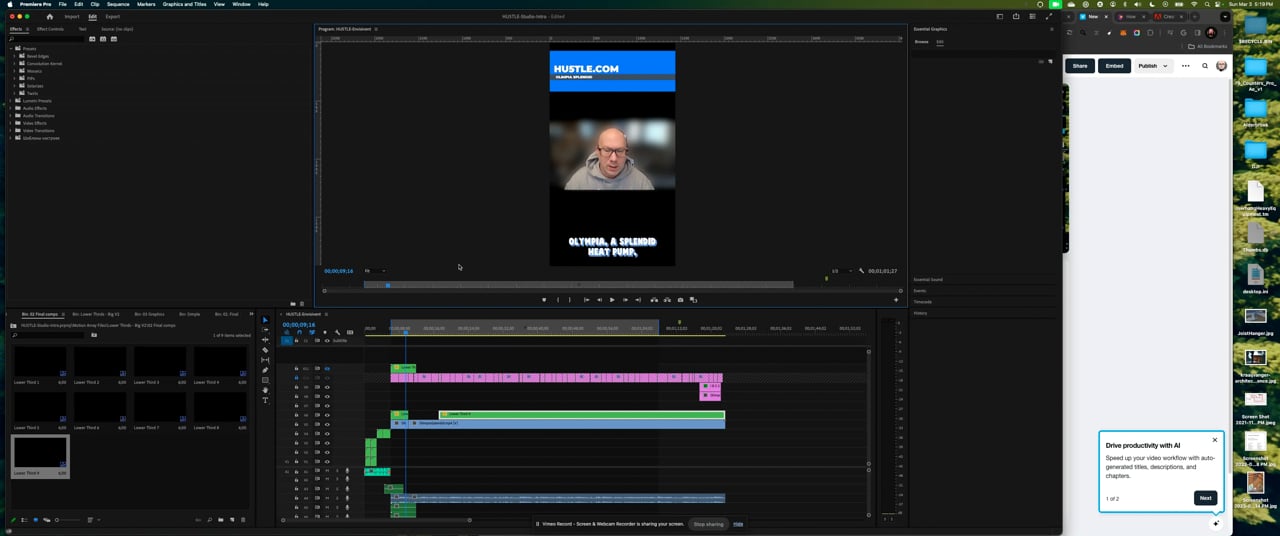Click Find magnifier icon at bin bottom
This screenshot has width=1280, height=536.
[210, 520]
